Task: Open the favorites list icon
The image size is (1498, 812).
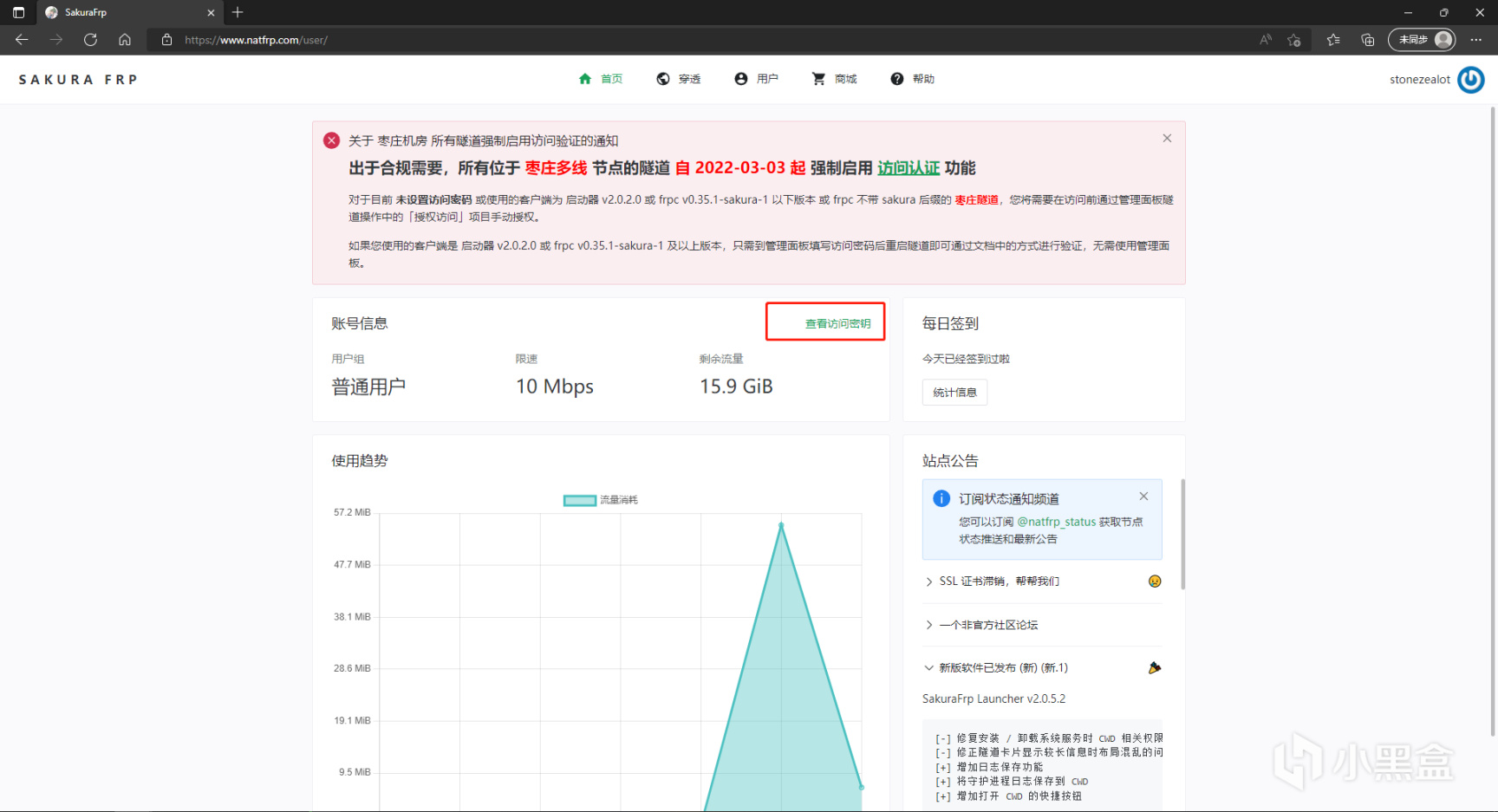Action: pos(1333,40)
